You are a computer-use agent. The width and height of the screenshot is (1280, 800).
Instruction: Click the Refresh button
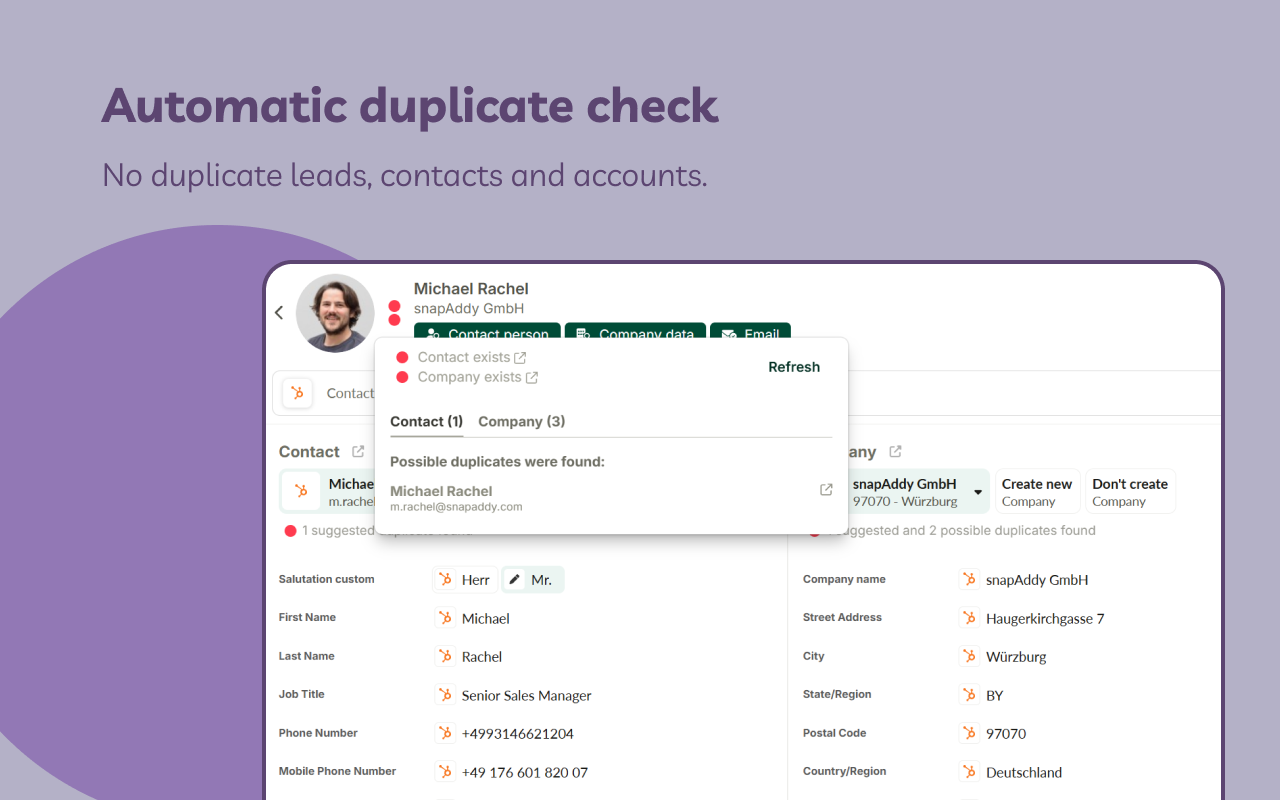794,367
